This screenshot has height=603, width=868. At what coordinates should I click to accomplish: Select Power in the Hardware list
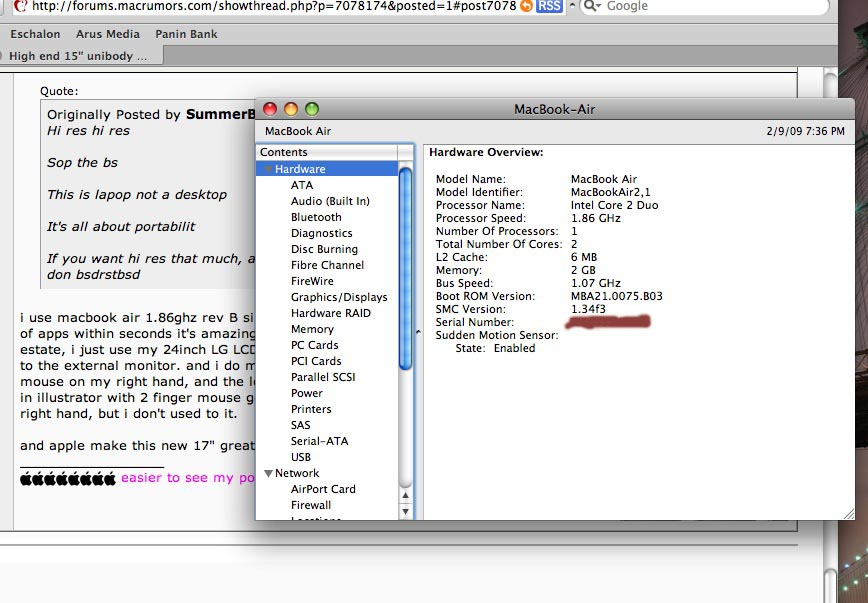coord(307,393)
